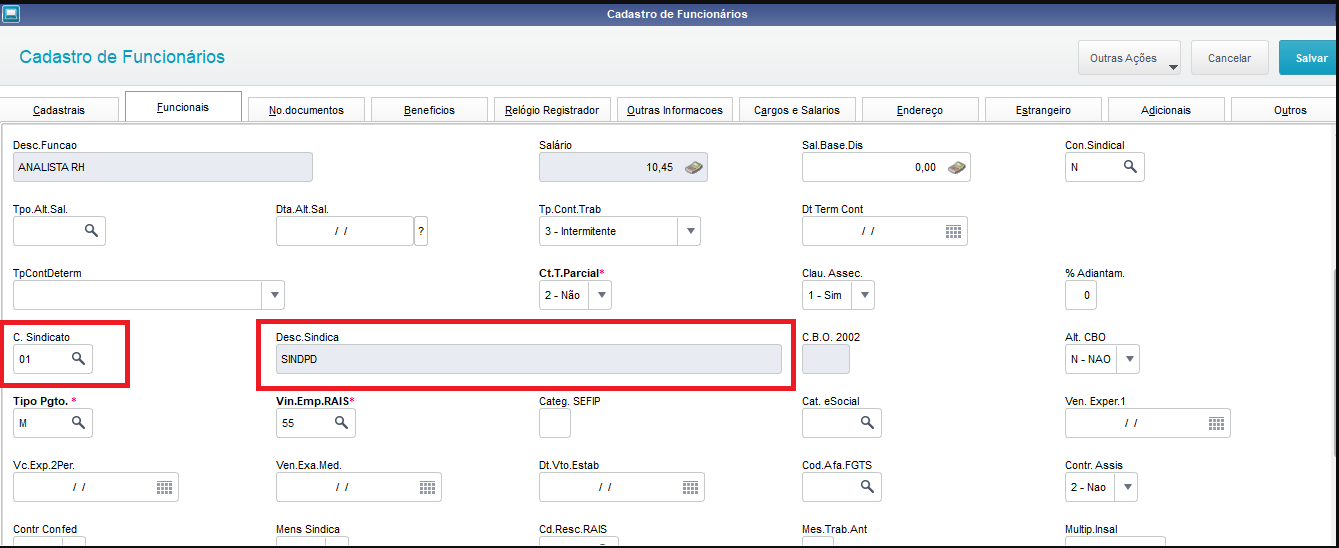Click the Salário money calculator icon

click(x=694, y=168)
